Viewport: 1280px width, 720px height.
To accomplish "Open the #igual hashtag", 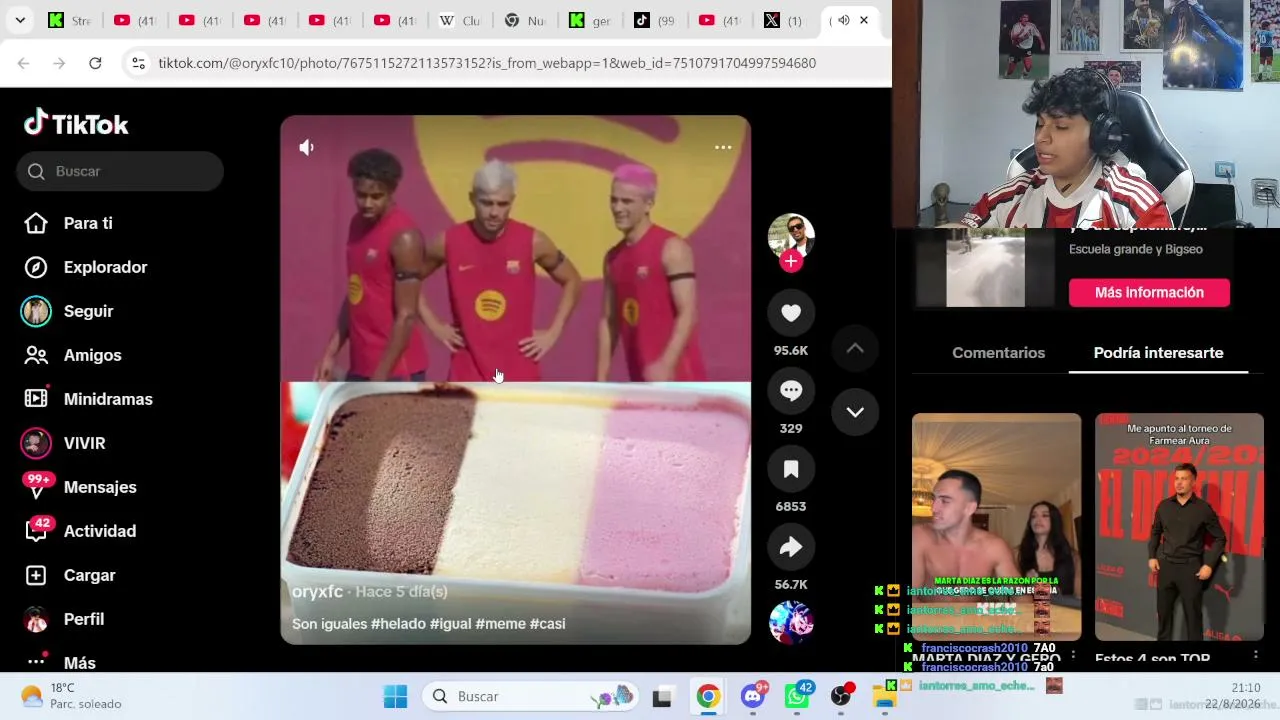I will pyautogui.click(x=451, y=624).
